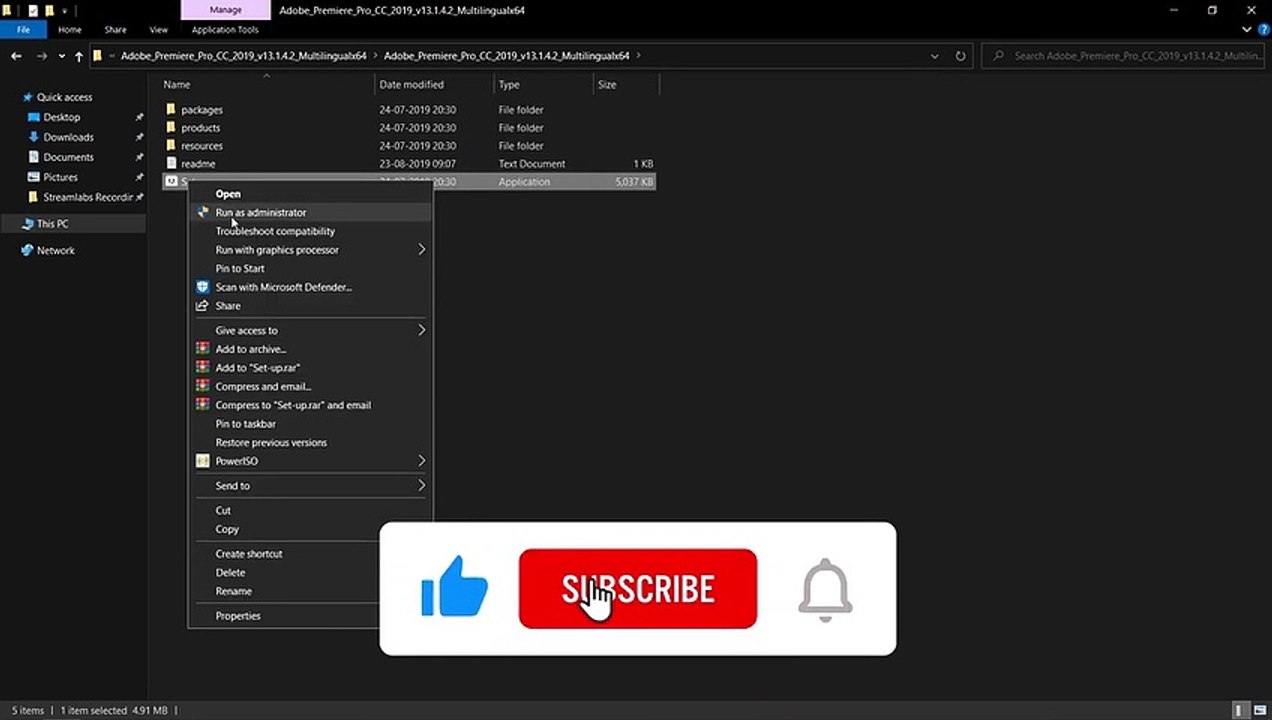1272x720 pixels.
Task: Click WinRAR icon beside Add to archive
Action: pyautogui.click(x=203, y=349)
